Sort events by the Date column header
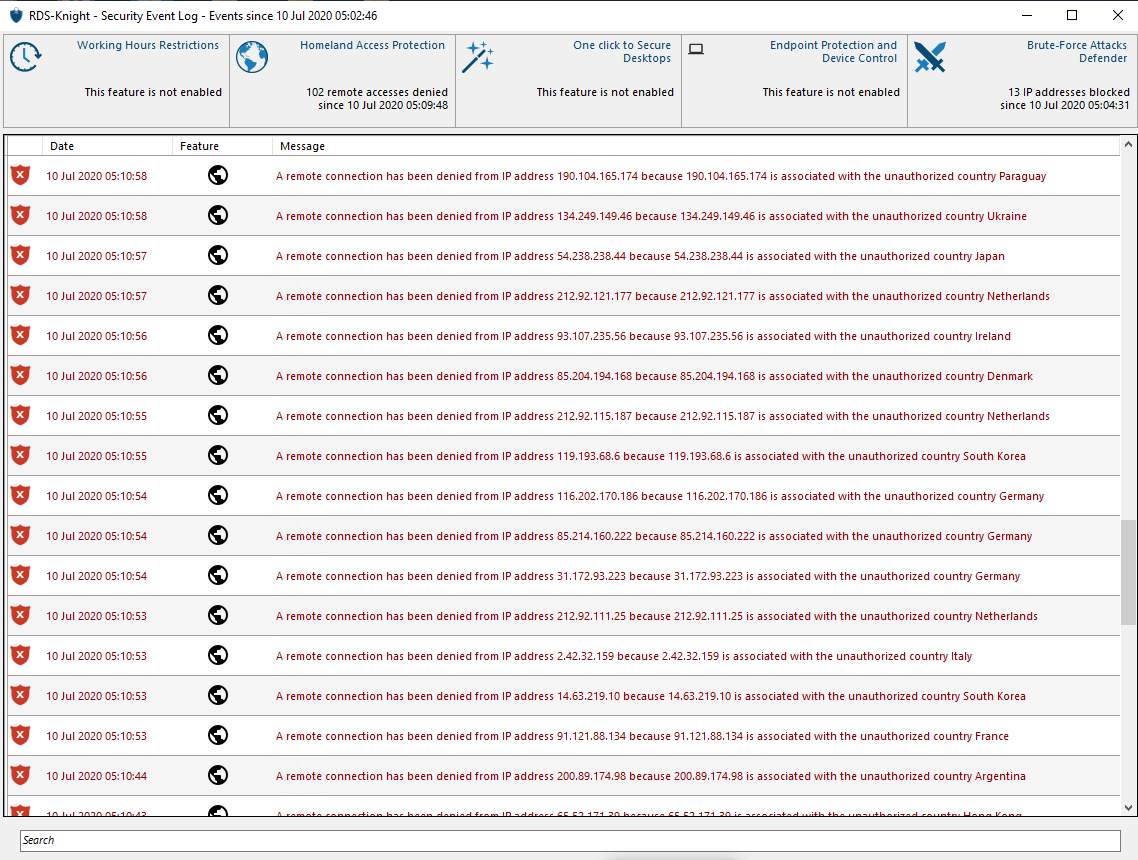This screenshot has height=860, width=1138. coord(107,146)
